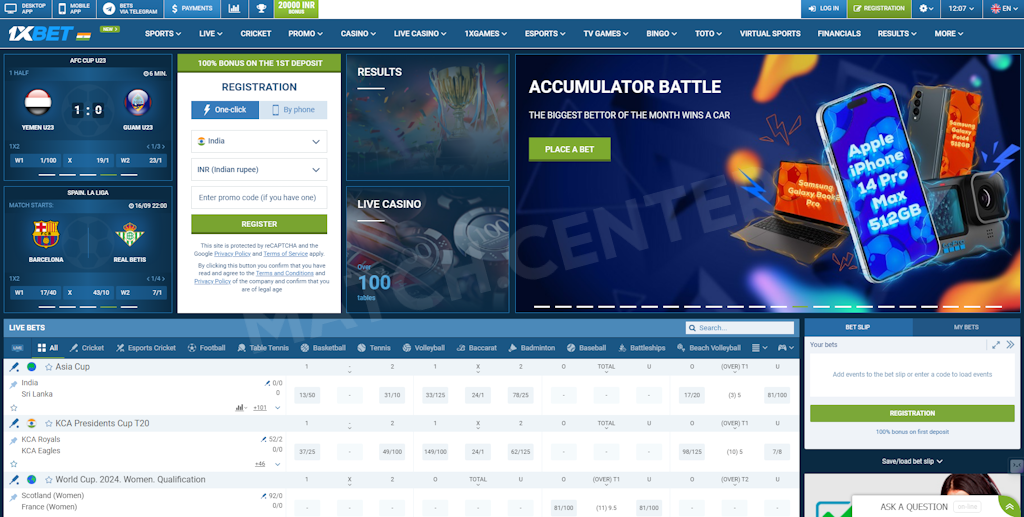The image size is (1024, 517).
Task: Filter live bets by Battleships
Action: 640,348
